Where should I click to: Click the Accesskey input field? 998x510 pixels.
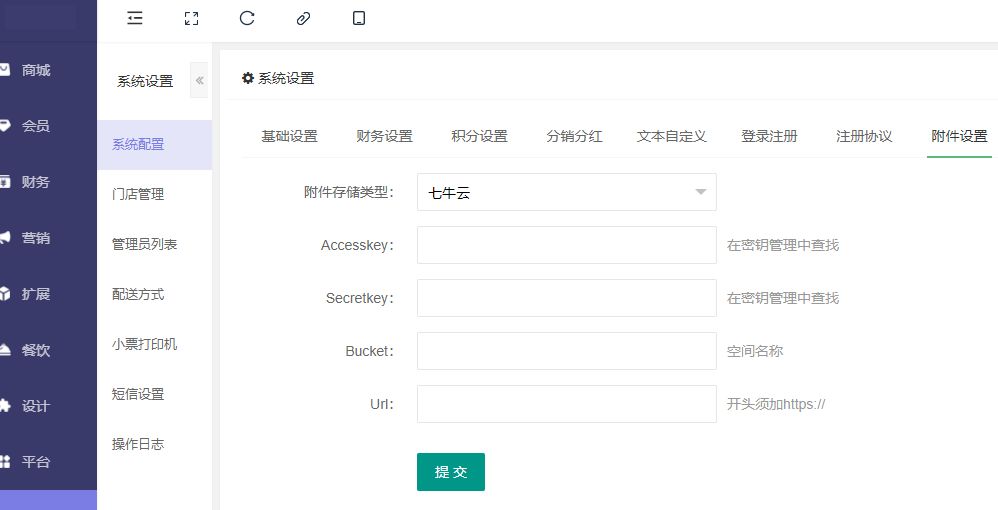566,245
